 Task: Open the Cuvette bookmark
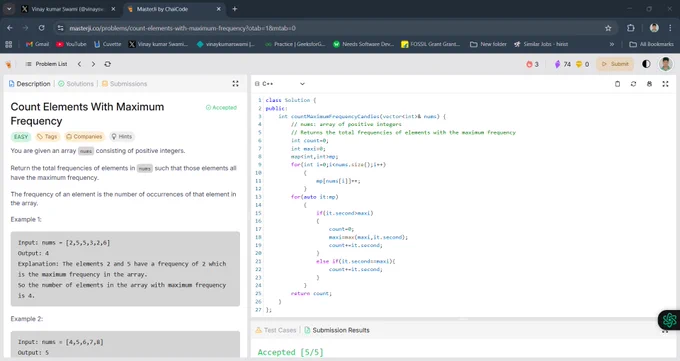pos(108,44)
